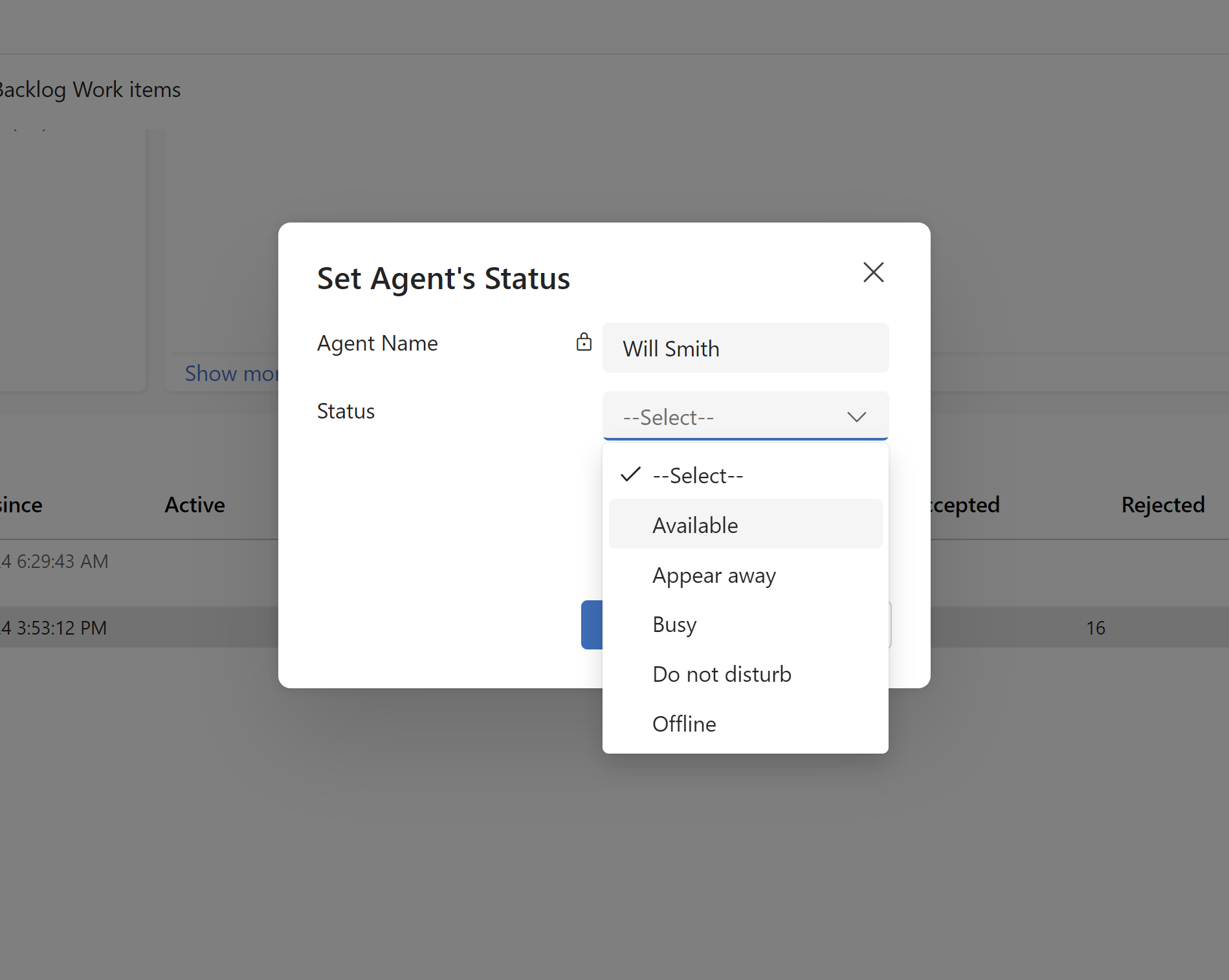Choose Available from the status list

tap(745, 524)
